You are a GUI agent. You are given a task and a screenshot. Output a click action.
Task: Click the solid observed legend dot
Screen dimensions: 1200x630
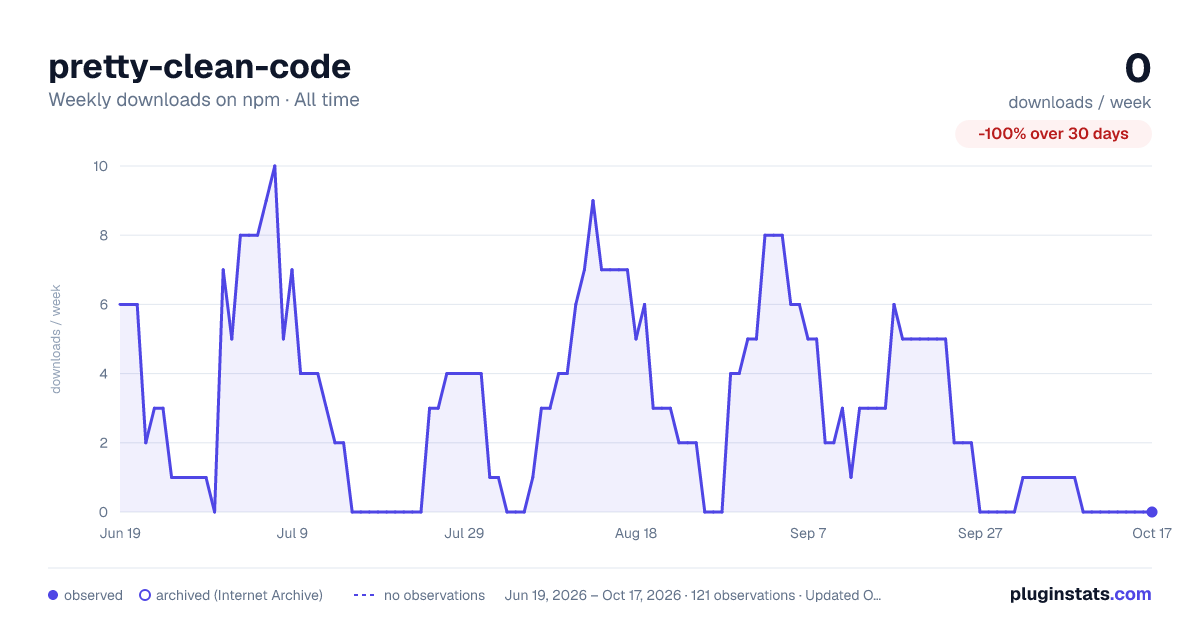(53, 595)
